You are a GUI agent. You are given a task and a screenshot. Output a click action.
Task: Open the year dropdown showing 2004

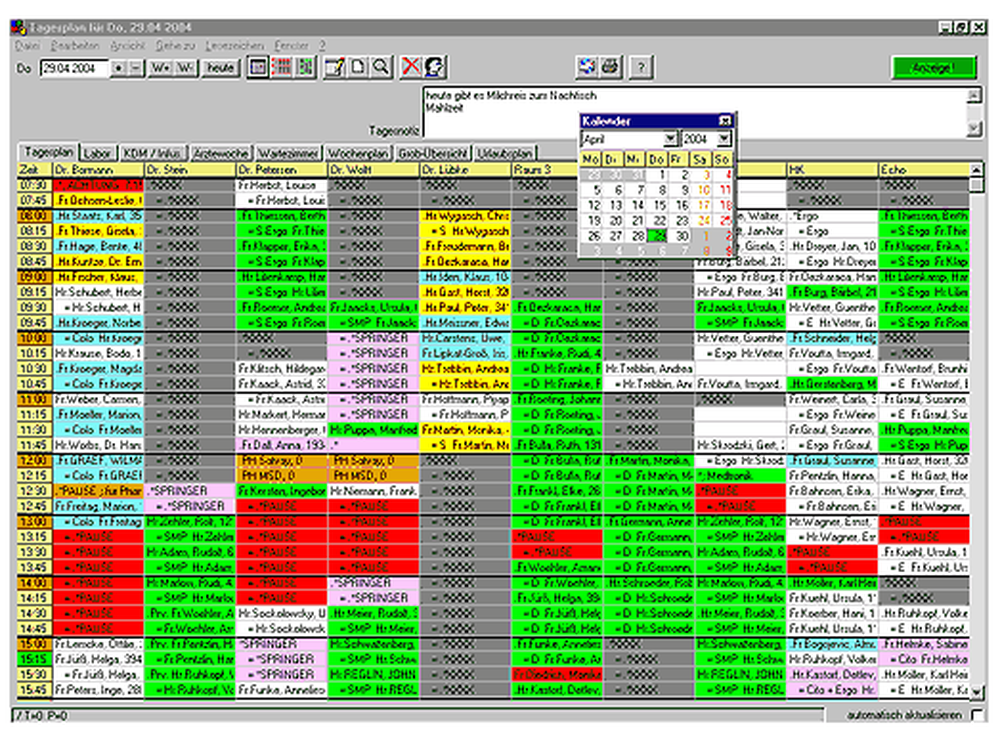[x=723, y=138]
